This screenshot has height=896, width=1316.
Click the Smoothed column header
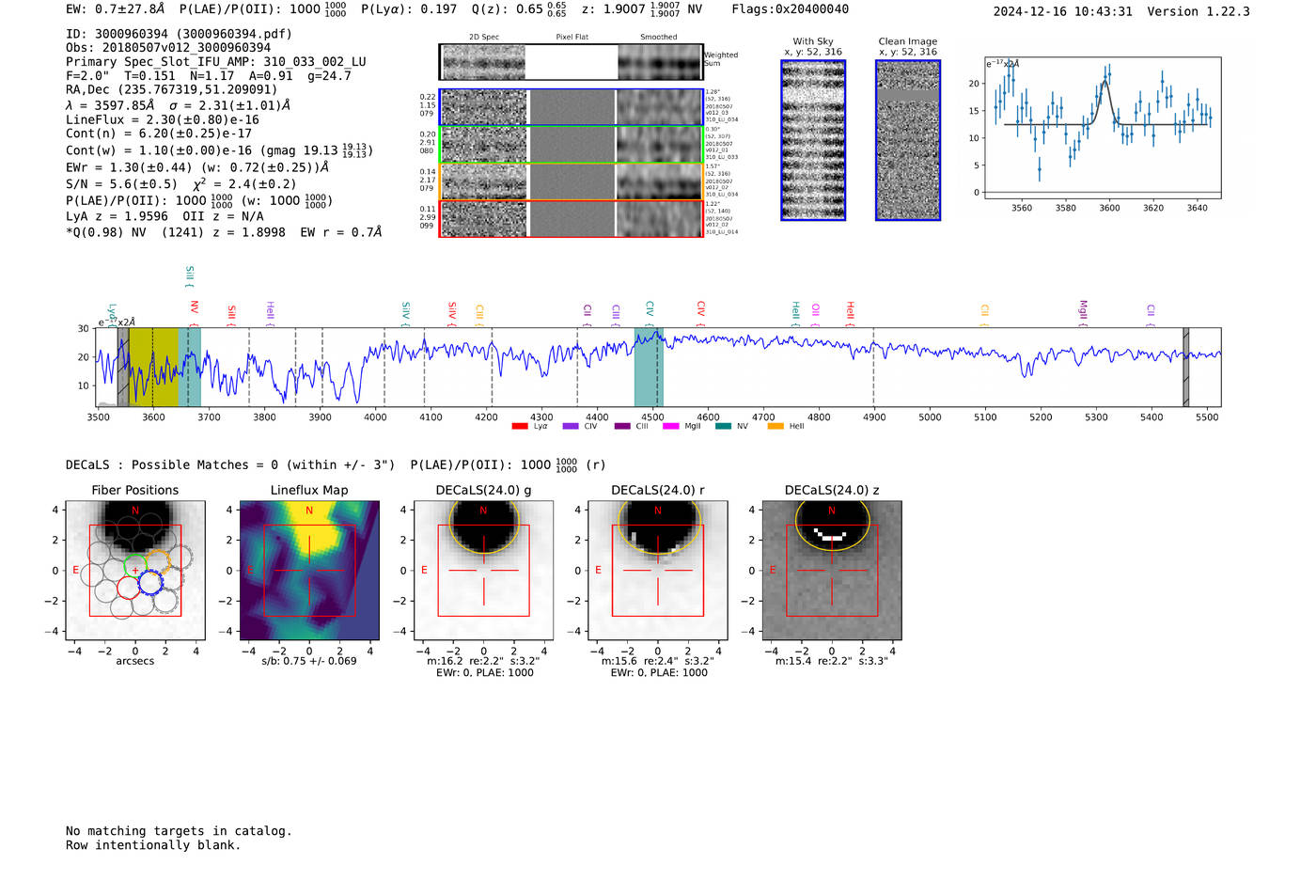coord(658,38)
